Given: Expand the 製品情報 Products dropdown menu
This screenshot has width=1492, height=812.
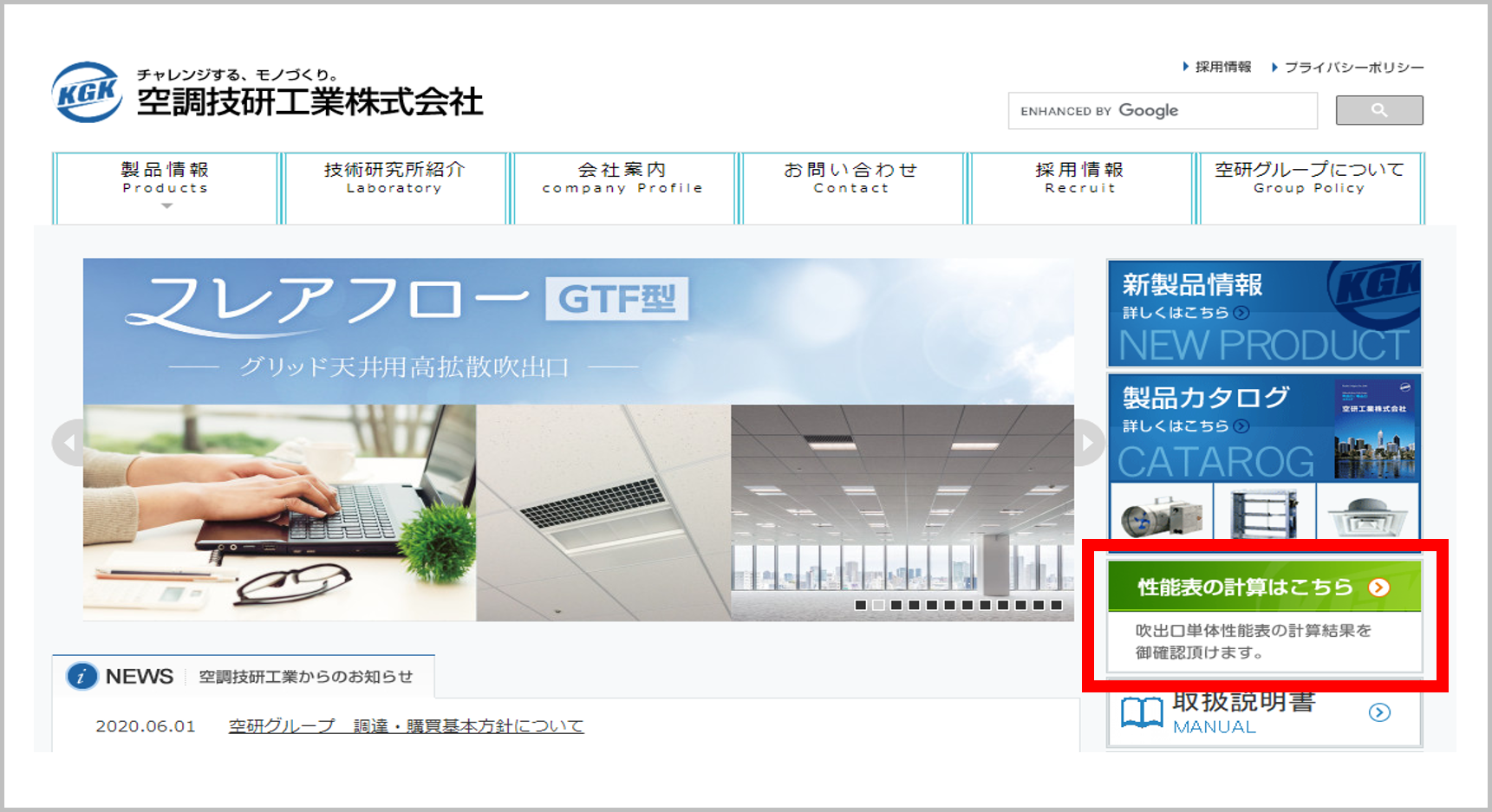Looking at the screenshot, I should click(x=166, y=188).
